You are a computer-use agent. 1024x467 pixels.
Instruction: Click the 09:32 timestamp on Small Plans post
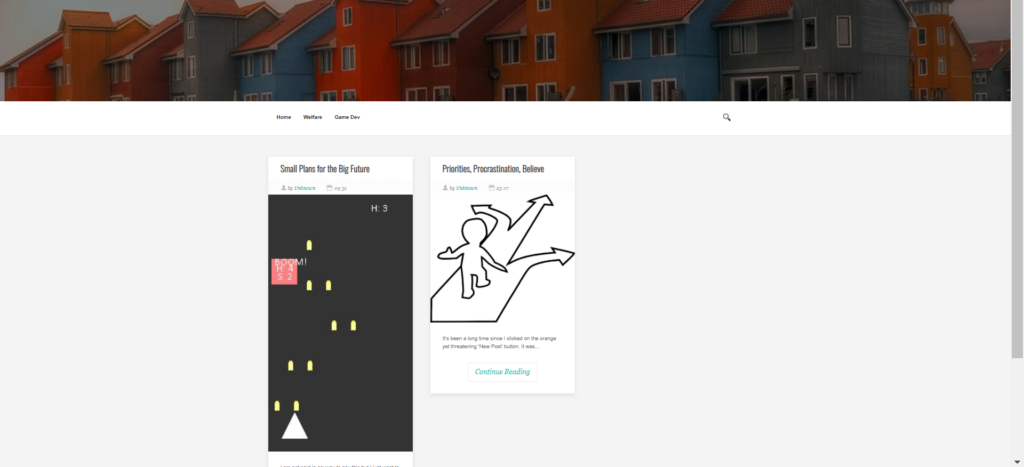click(340, 188)
